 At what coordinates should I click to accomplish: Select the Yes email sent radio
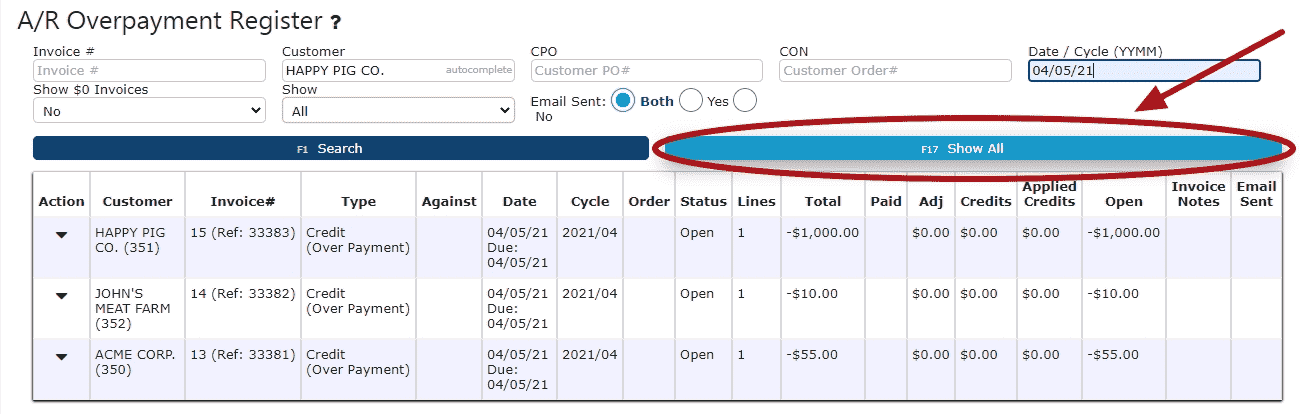tap(691, 100)
